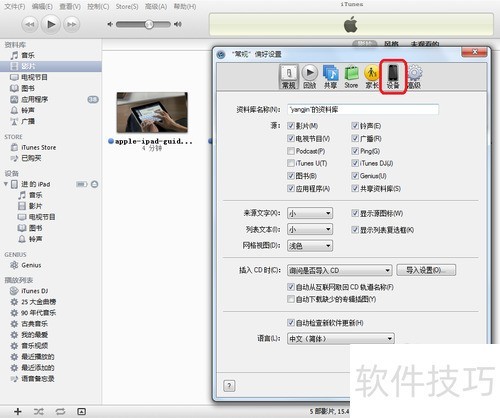
Task: Click the 导入设置(O) button
Action: pyautogui.click(x=426, y=270)
